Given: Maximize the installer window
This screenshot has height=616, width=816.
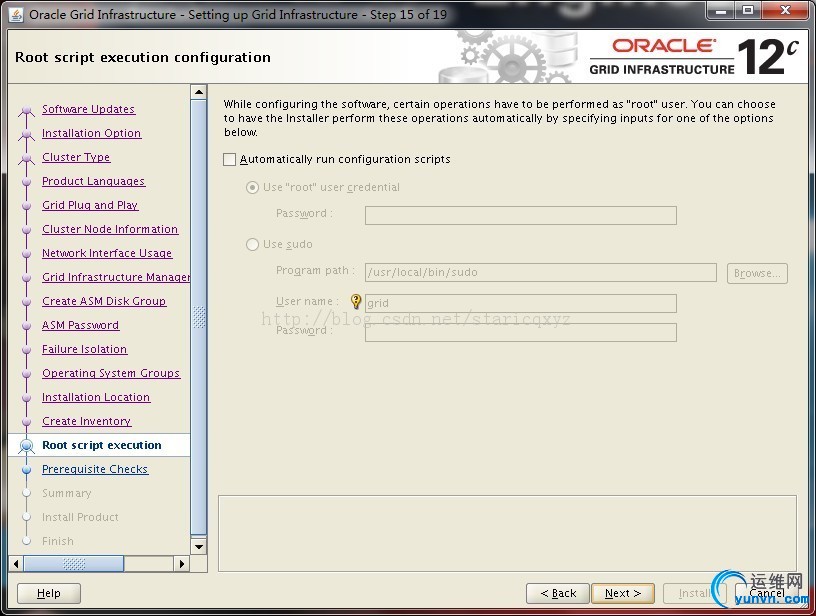Looking at the screenshot, I should click(x=747, y=10).
